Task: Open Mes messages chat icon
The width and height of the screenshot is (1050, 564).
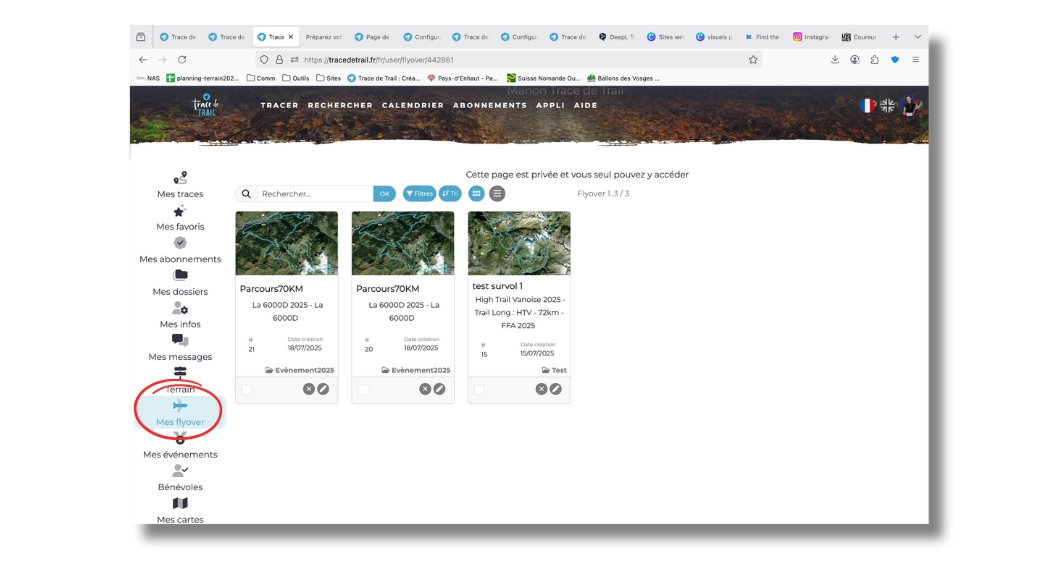Action: tap(180, 341)
